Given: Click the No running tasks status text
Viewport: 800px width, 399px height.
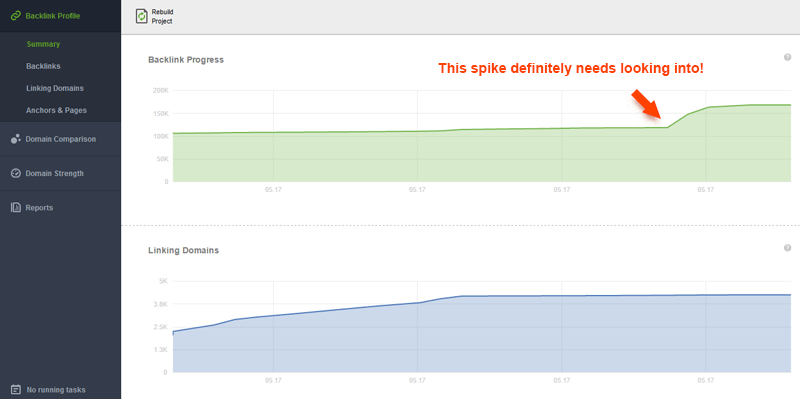Looking at the screenshot, I should (x=56, y=390).
